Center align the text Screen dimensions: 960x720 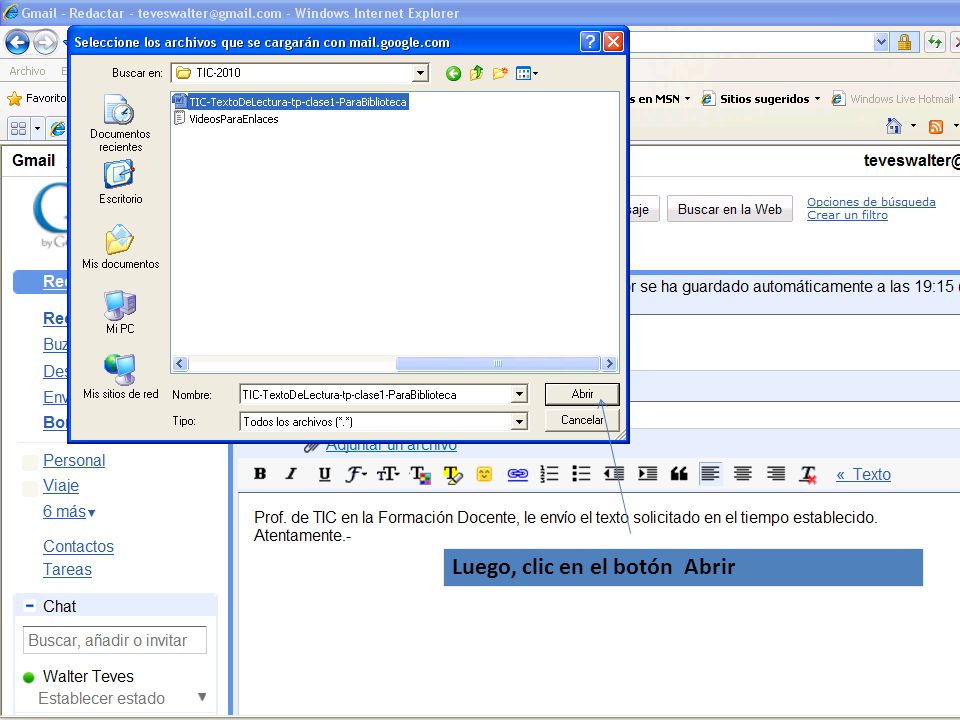coord(743,474)
